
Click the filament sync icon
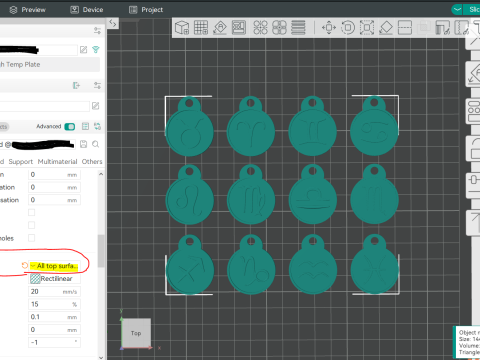tap(76, 86)
